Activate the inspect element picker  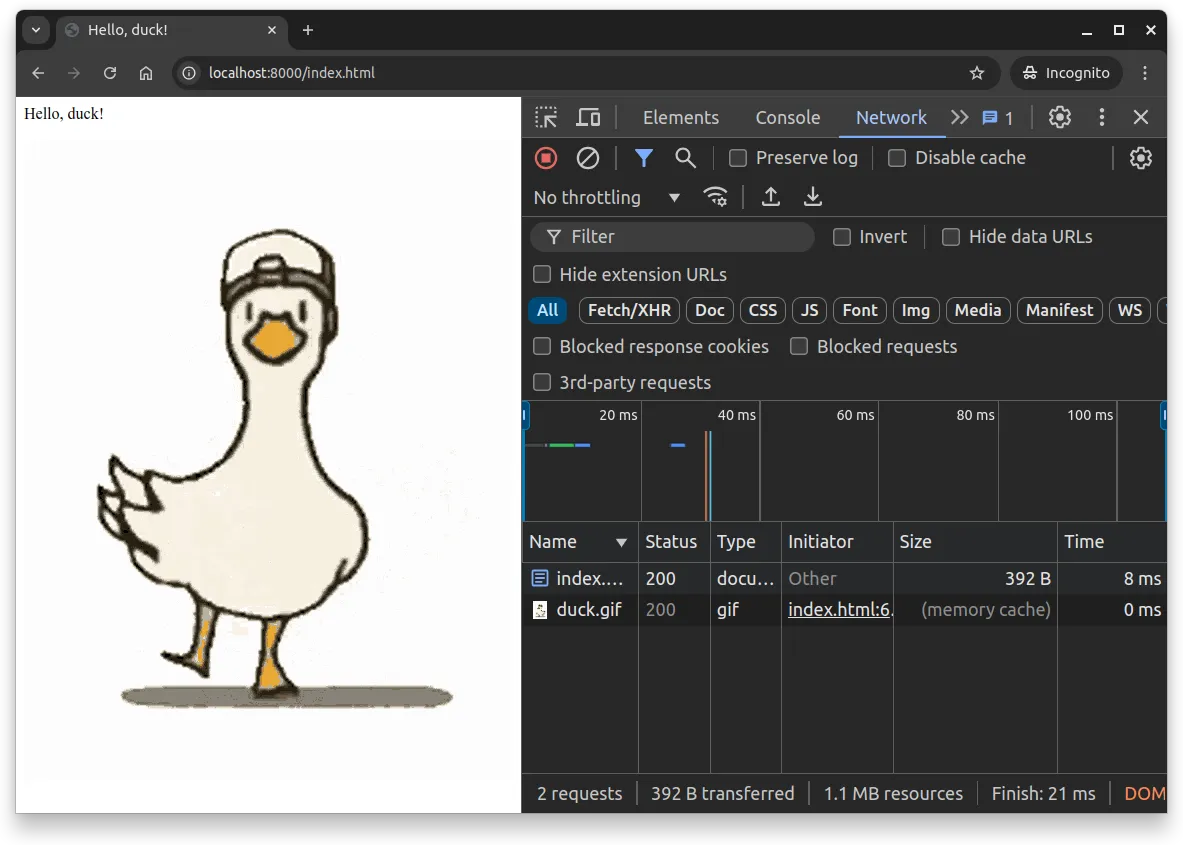545,117
